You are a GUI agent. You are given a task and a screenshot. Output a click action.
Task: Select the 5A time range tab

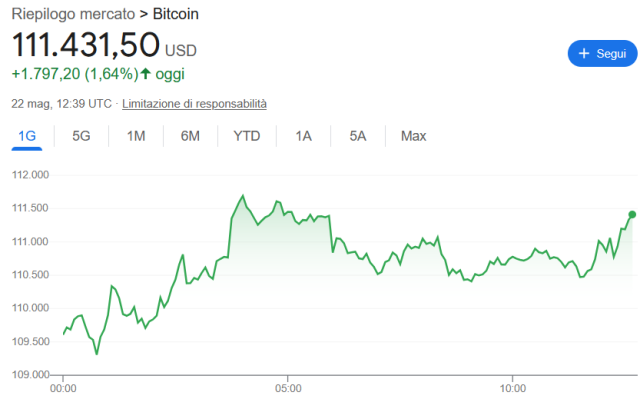point(358,136)
